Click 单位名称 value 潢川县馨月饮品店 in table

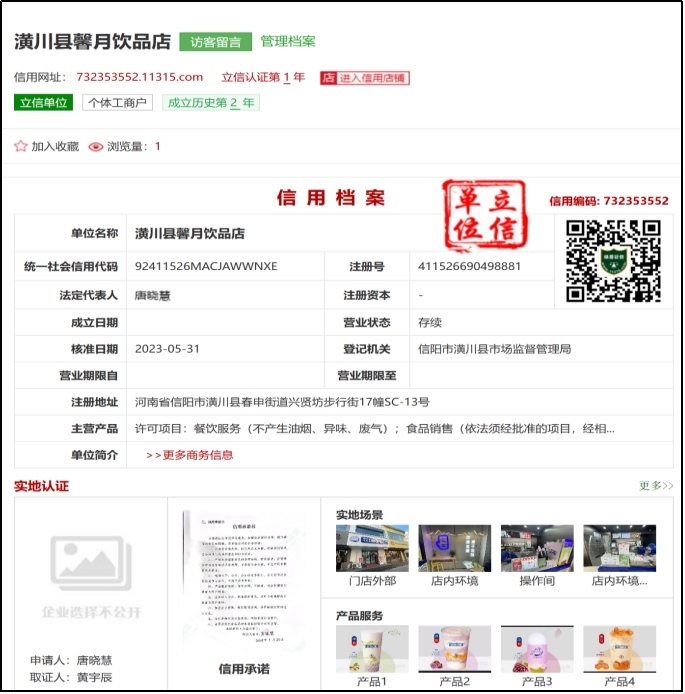point(190,233)
